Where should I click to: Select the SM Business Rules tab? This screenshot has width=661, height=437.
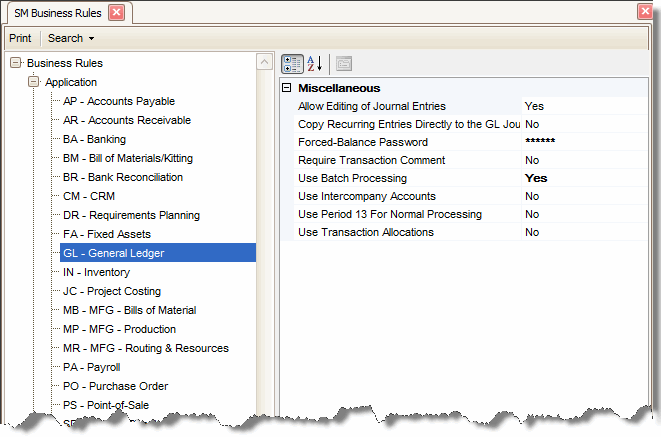click(56, 12)
